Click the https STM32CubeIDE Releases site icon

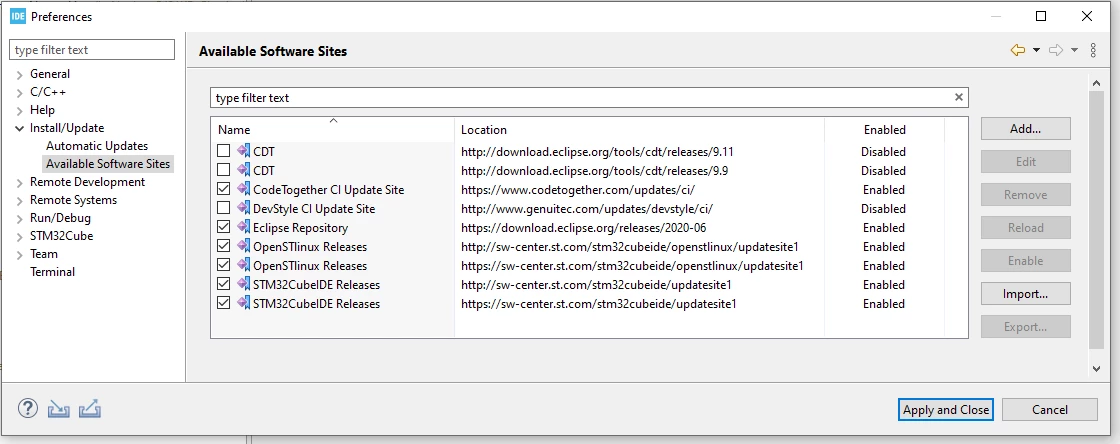[x=243, y=303]
